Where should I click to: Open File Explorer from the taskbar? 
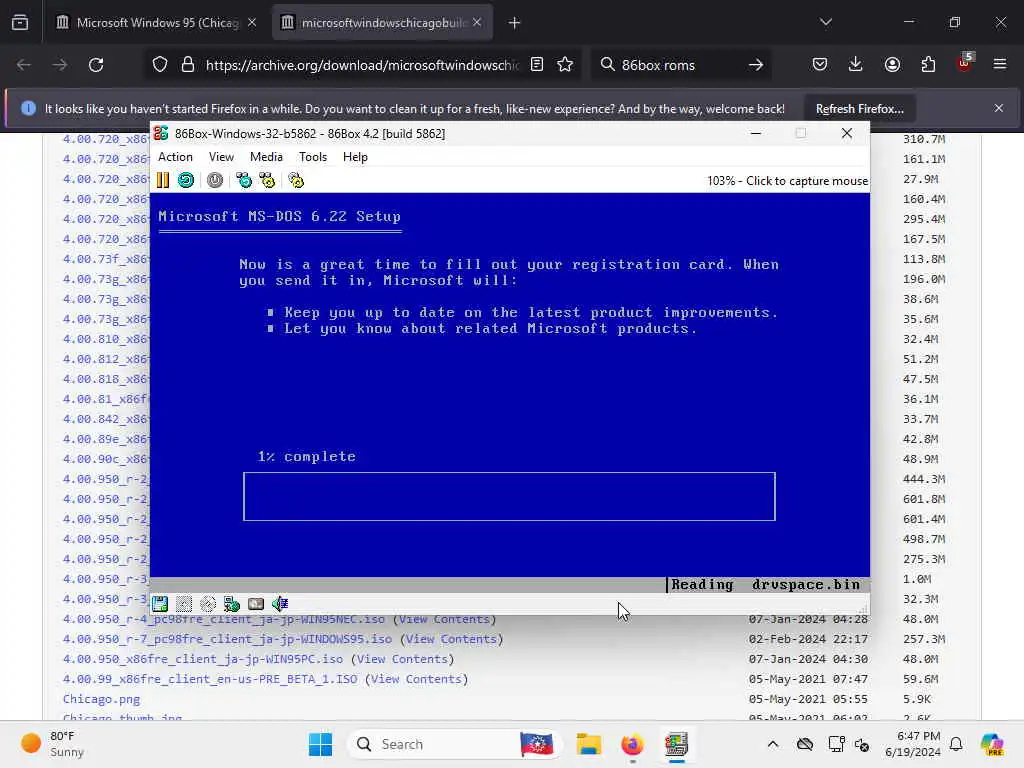[x=588, y=744]
